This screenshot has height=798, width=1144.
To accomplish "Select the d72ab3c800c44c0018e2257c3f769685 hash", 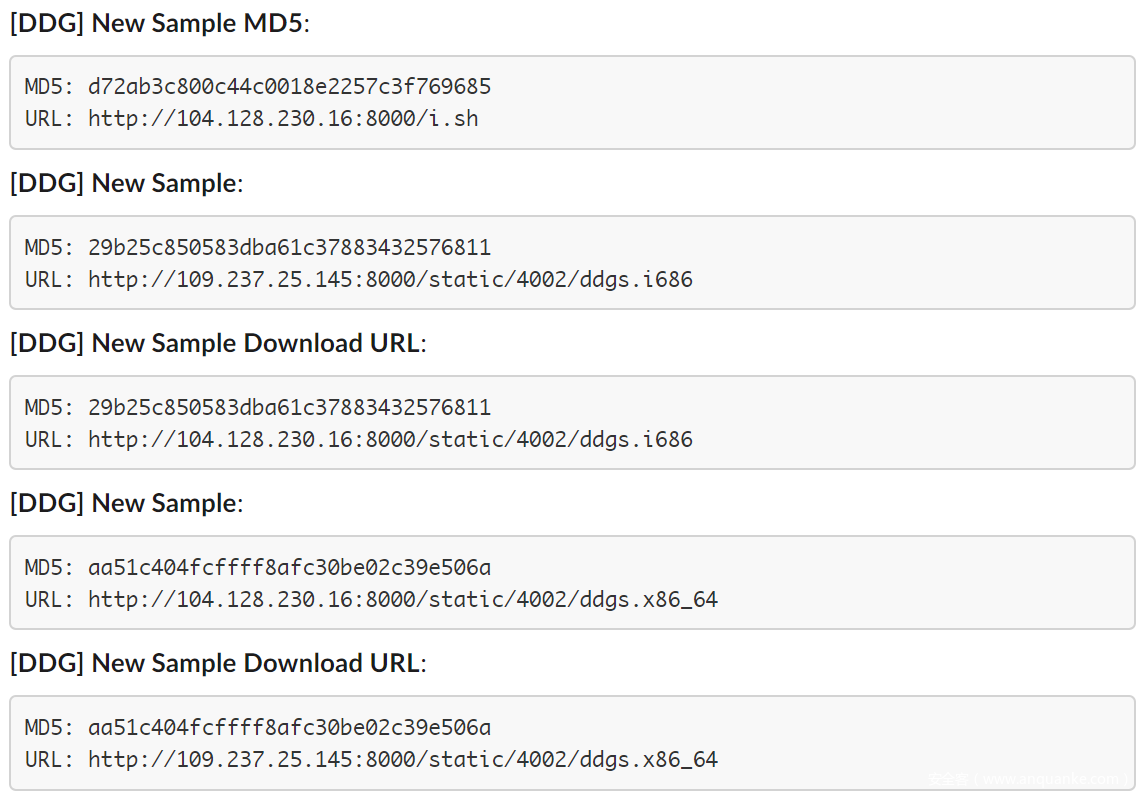I will [x=290, y=87].
